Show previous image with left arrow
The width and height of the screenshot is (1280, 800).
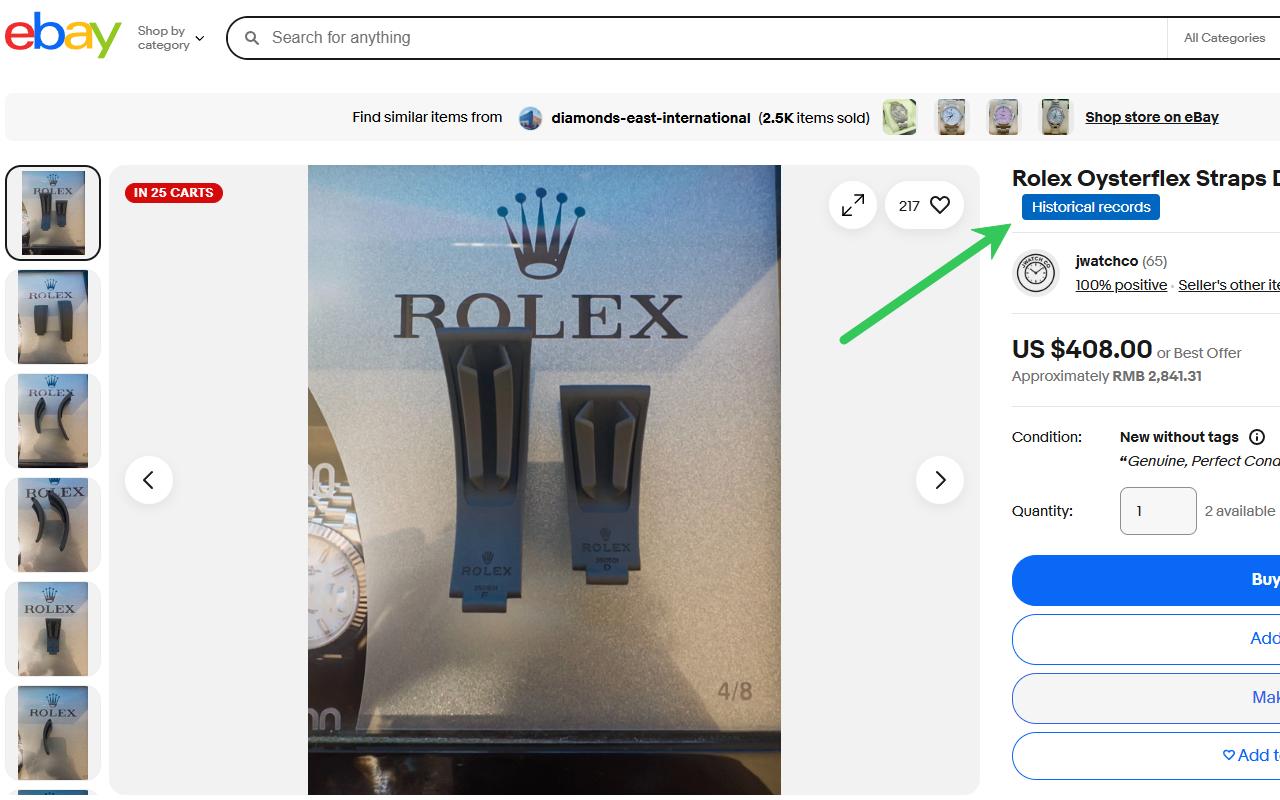tap(149, 480)
